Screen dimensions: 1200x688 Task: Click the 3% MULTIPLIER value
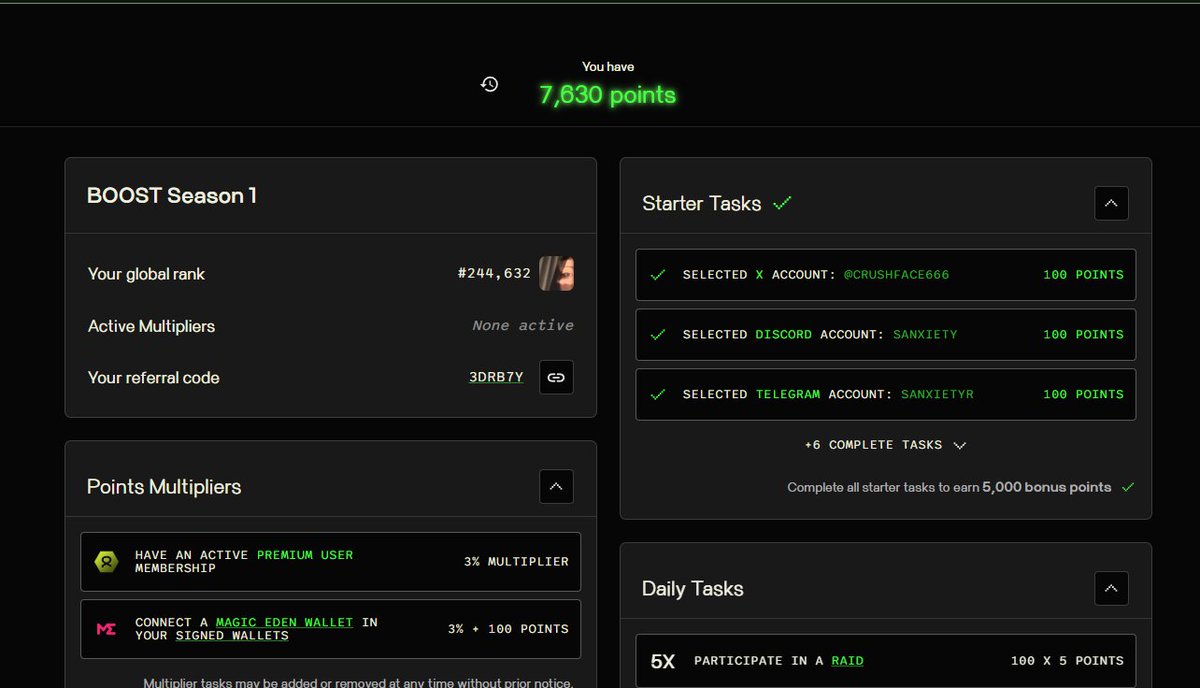(516, 561)
